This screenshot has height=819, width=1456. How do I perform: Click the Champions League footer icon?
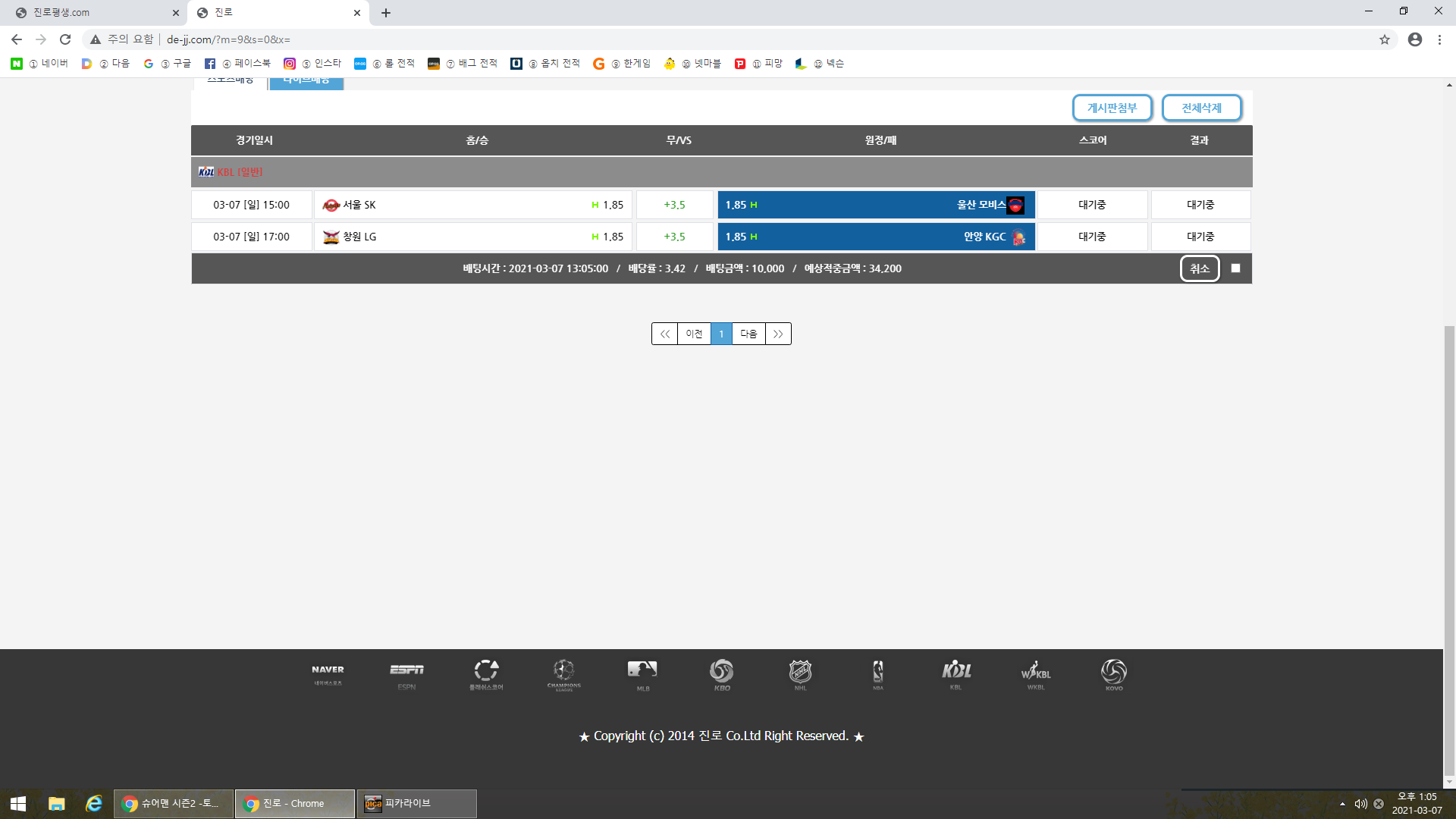563,674
